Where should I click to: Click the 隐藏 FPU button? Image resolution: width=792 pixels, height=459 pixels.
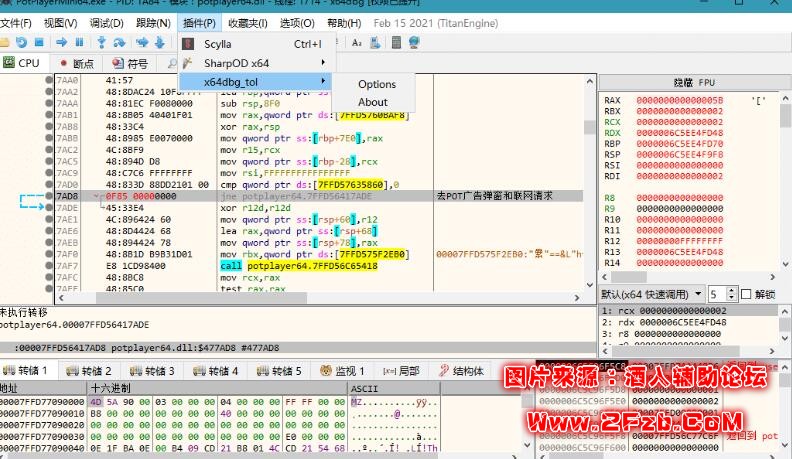(x=694, y=81)
